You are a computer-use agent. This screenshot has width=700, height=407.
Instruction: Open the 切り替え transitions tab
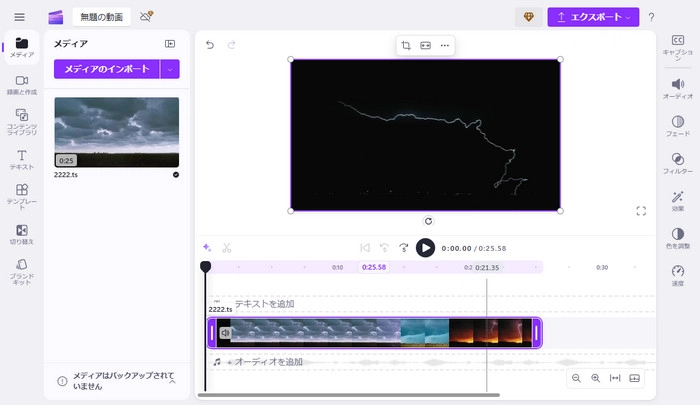click(21, 234)
